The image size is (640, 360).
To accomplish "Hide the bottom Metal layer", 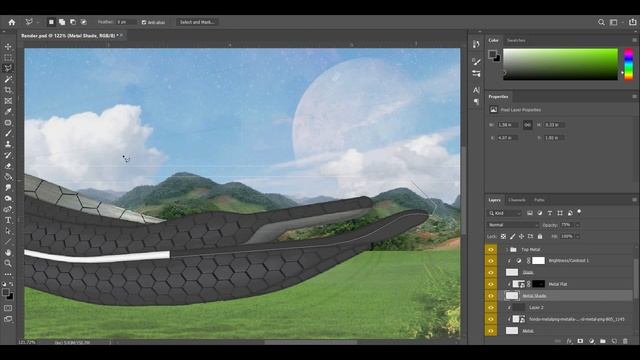I will point(491,331).
